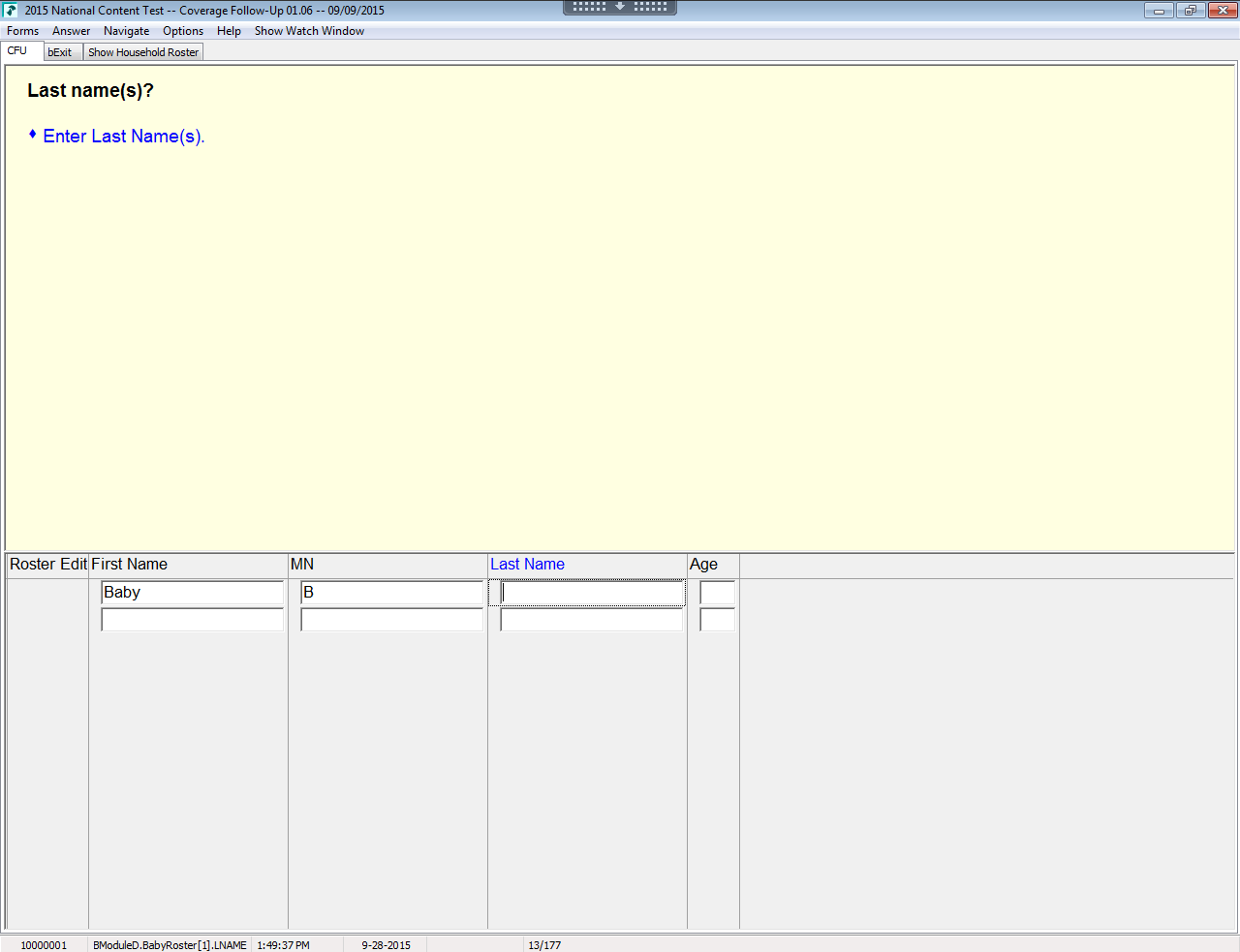Screen dimensions: 1240x952
Task: Click the 13/177 counter in the status bar
Action: (x=544, y=945)
